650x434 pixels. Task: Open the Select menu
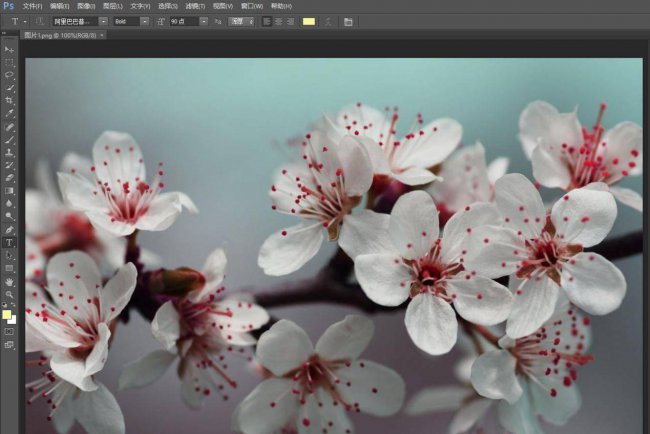168,6
